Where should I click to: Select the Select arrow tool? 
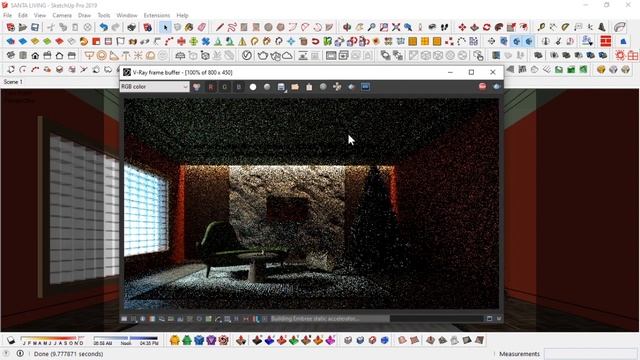(165, 27)
